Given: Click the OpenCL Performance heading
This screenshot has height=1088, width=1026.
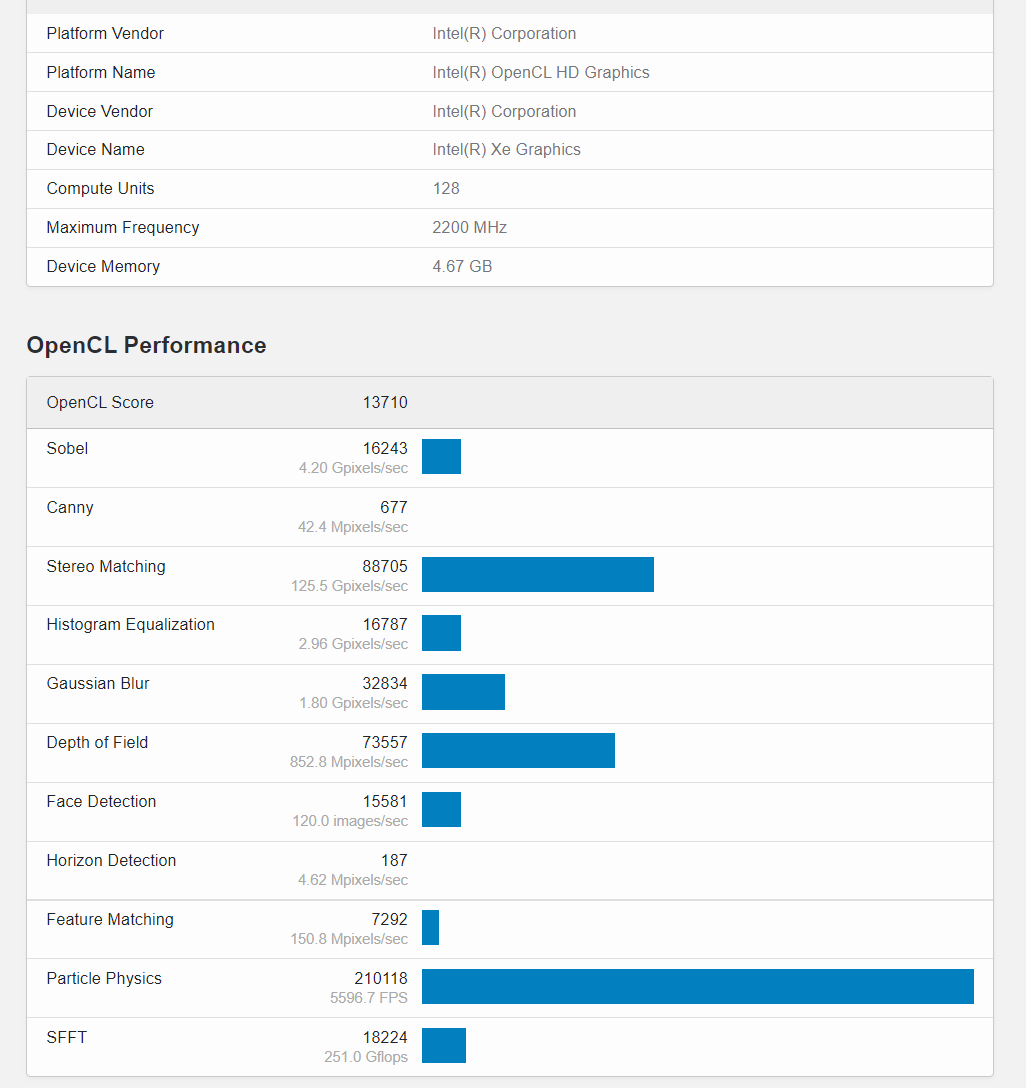Looking at the screenshot, I should click(x=146, y=345).
